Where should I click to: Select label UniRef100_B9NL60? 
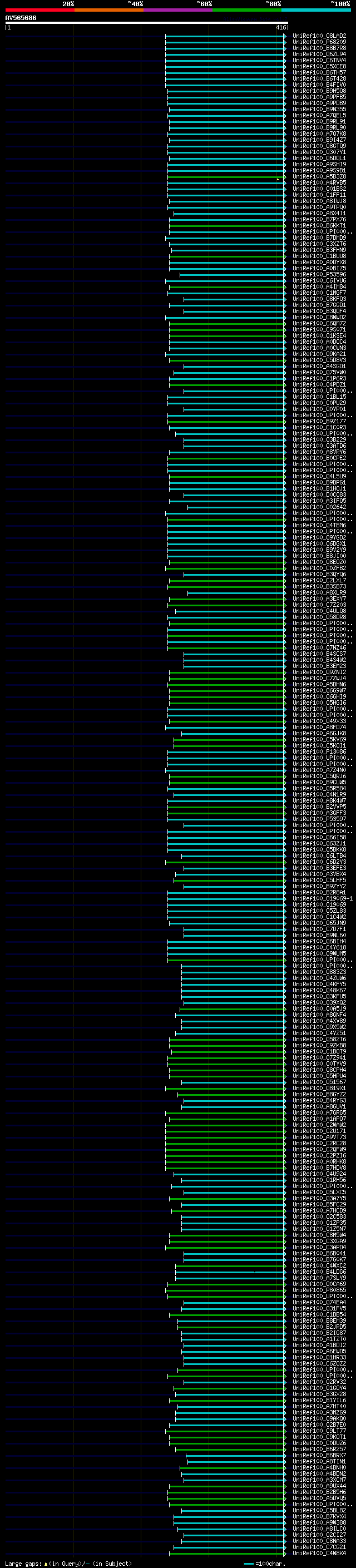point(319,935)
